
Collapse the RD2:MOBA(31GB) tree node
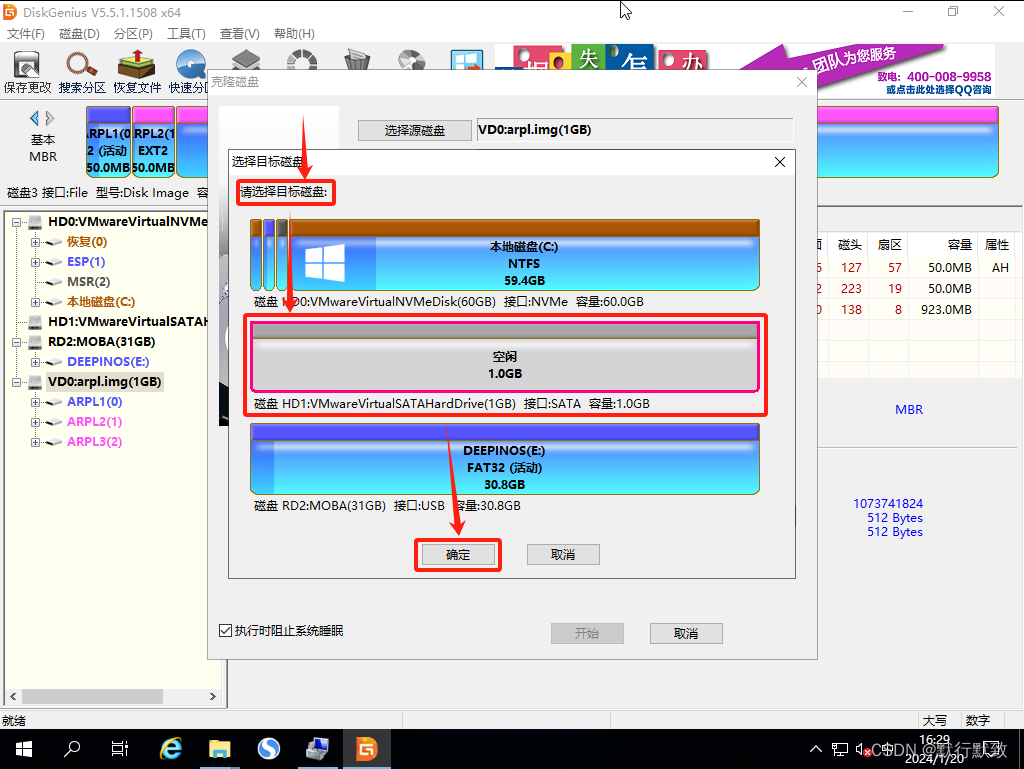point(16,342)
